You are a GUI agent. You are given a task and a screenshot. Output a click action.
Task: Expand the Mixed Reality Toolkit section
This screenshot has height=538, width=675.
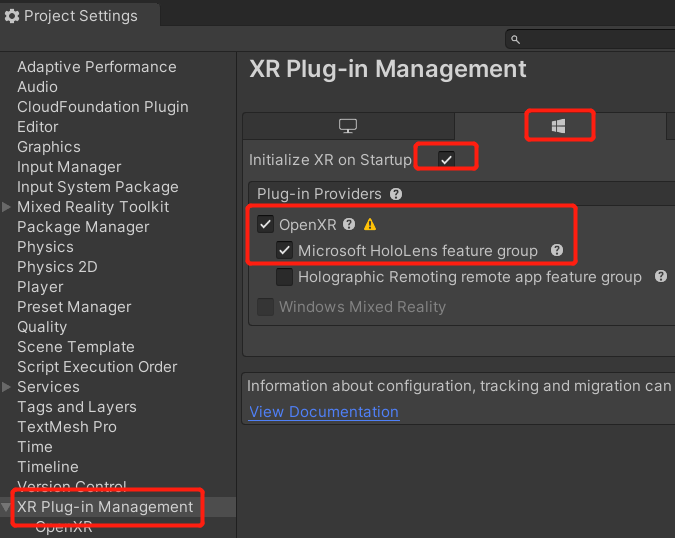coord(8,207)
